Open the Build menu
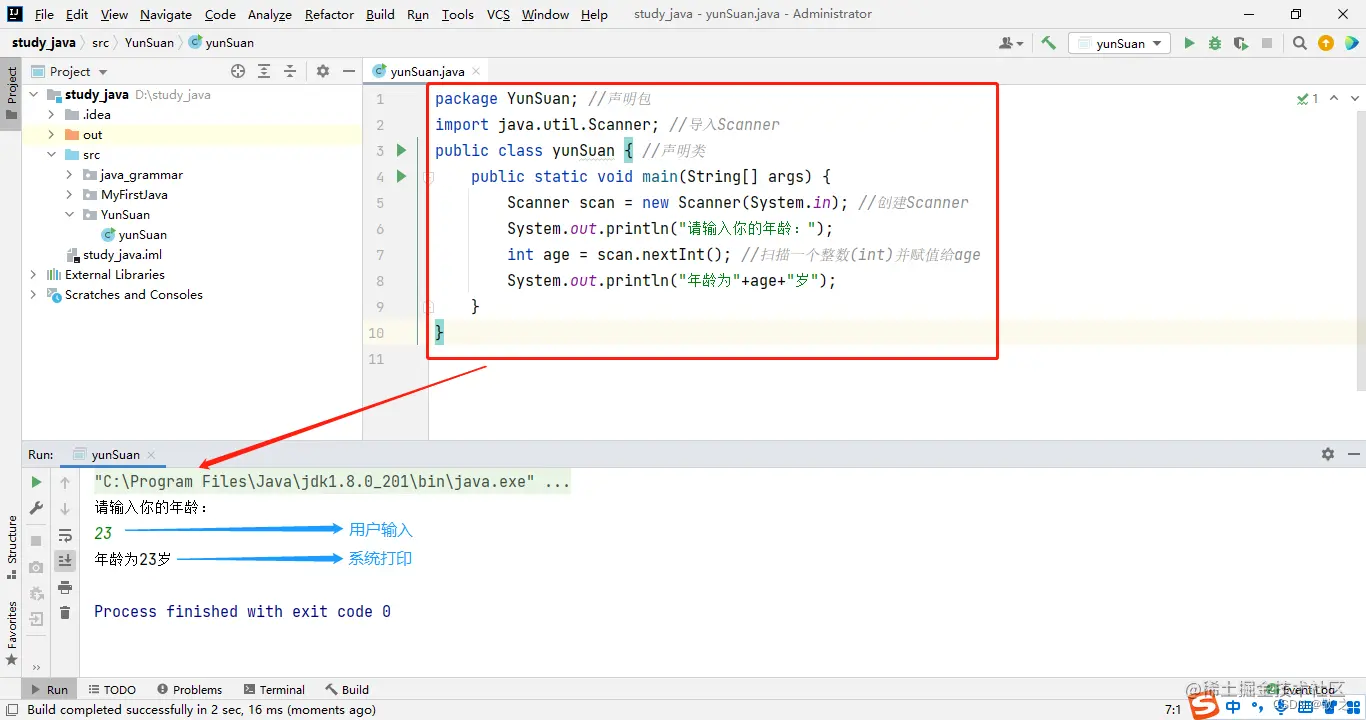The width and height of the screenshot is (1366, 720). (380, 14)
